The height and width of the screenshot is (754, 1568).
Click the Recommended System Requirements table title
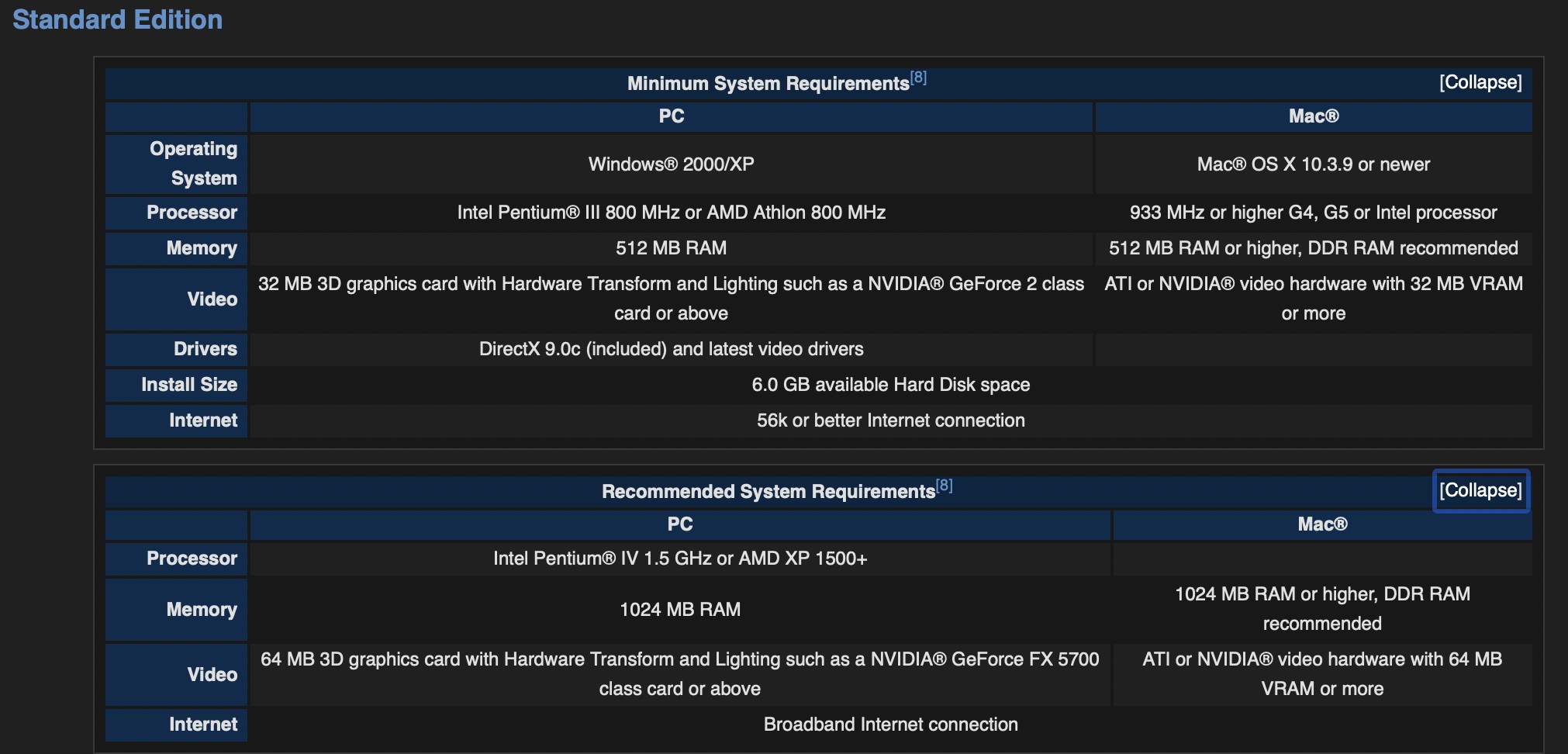768,492
